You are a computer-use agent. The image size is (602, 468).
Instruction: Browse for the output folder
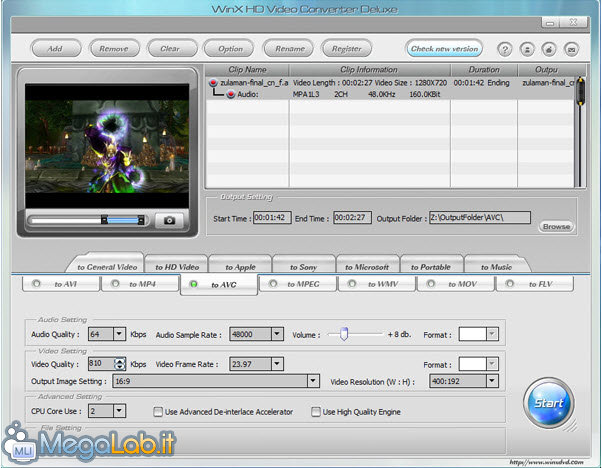(x=556, y=227)
